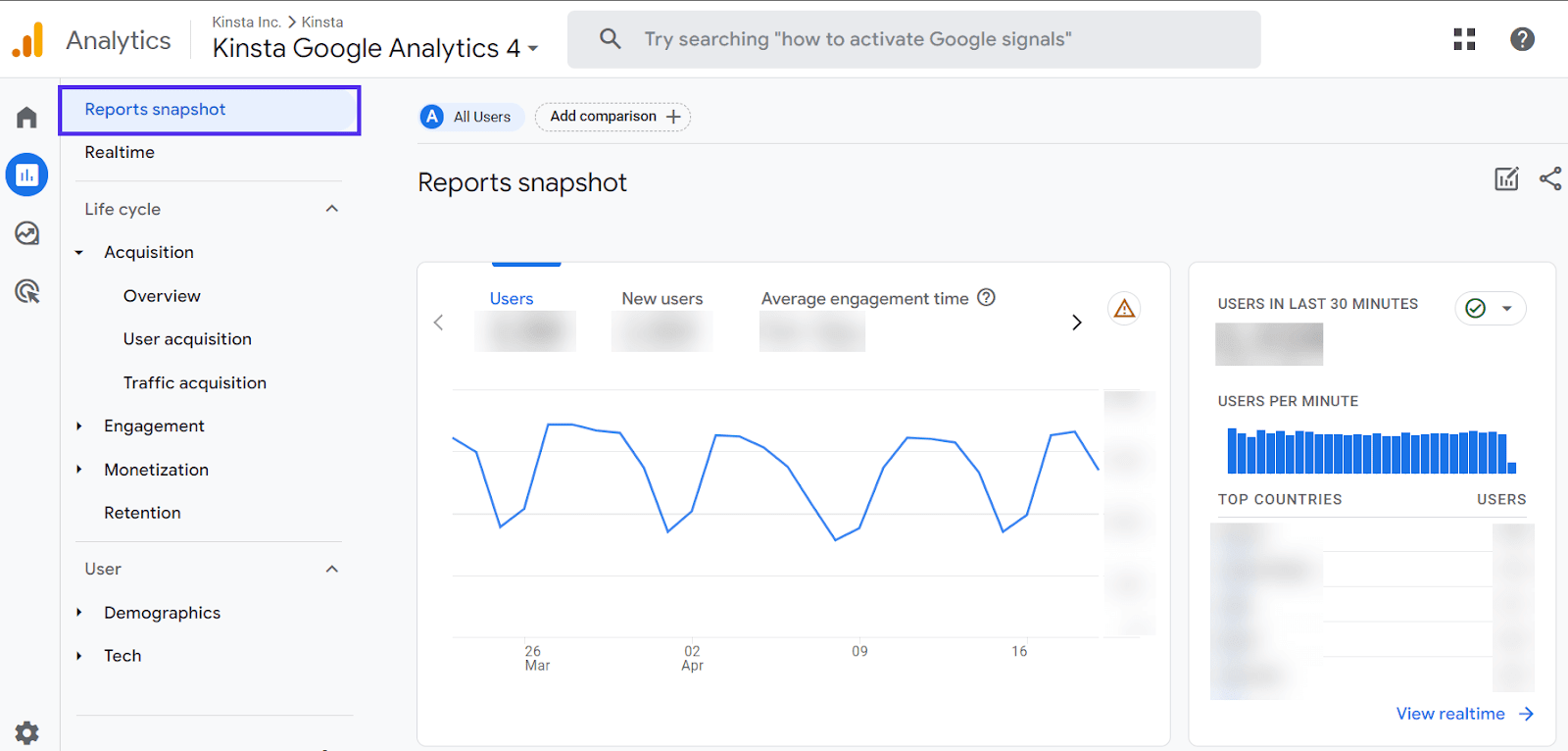Image resolution: width=1568 pixels, height=751 pixels.
Task: Expand the Engagement tree node
Action: [x=79, y=426]
